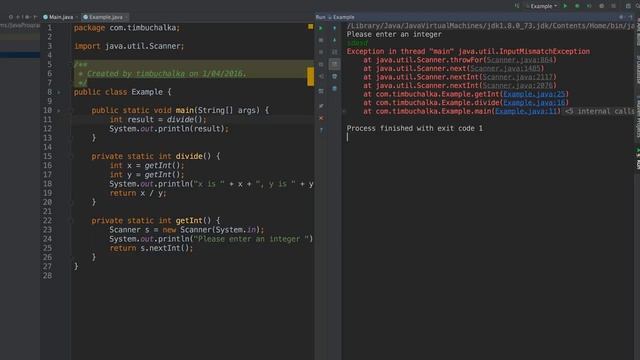Click the 'return s.nextInt();' code line

[x=151, y=248]
